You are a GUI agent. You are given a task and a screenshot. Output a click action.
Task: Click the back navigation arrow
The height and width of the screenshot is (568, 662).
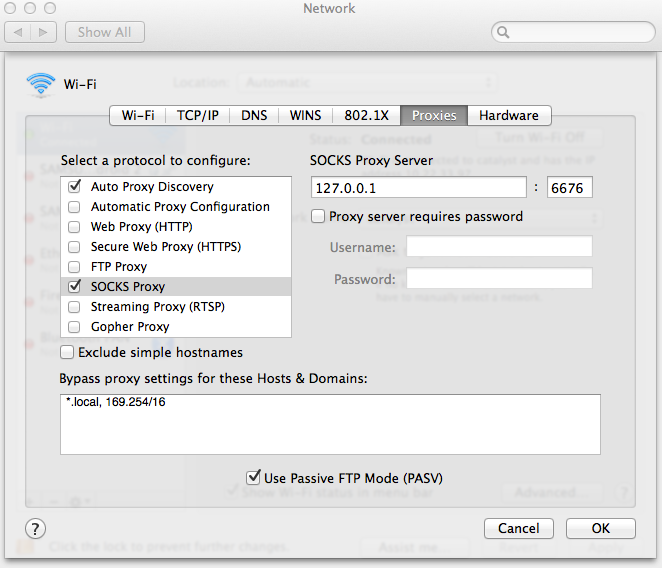(x=18, y=32)
